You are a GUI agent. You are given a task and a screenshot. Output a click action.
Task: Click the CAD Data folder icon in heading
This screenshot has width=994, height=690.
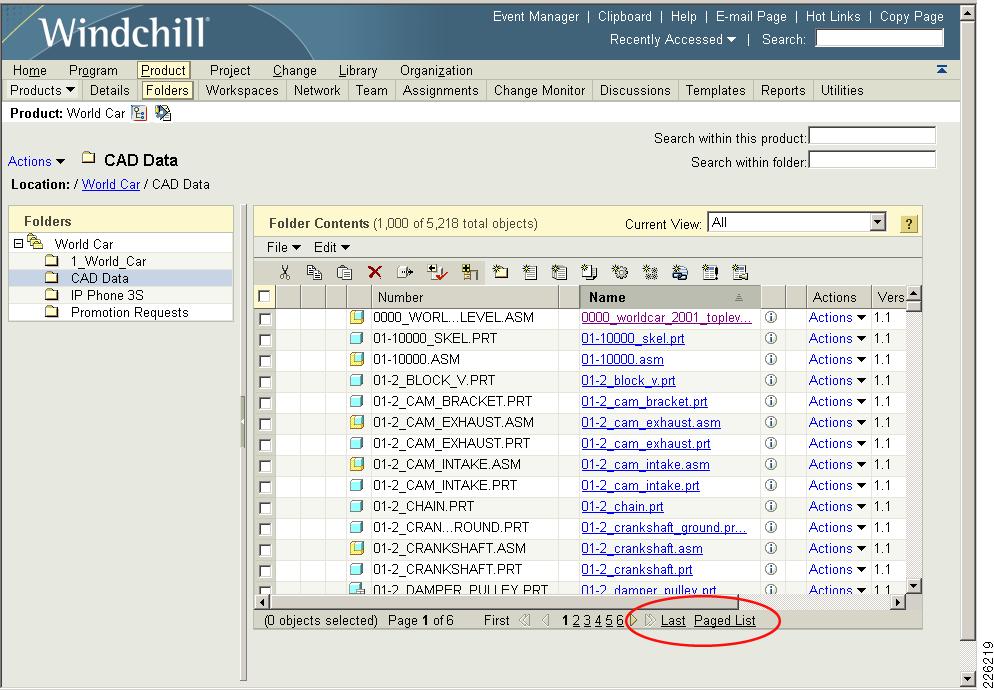pyautogui.click(x=89, y=158)
